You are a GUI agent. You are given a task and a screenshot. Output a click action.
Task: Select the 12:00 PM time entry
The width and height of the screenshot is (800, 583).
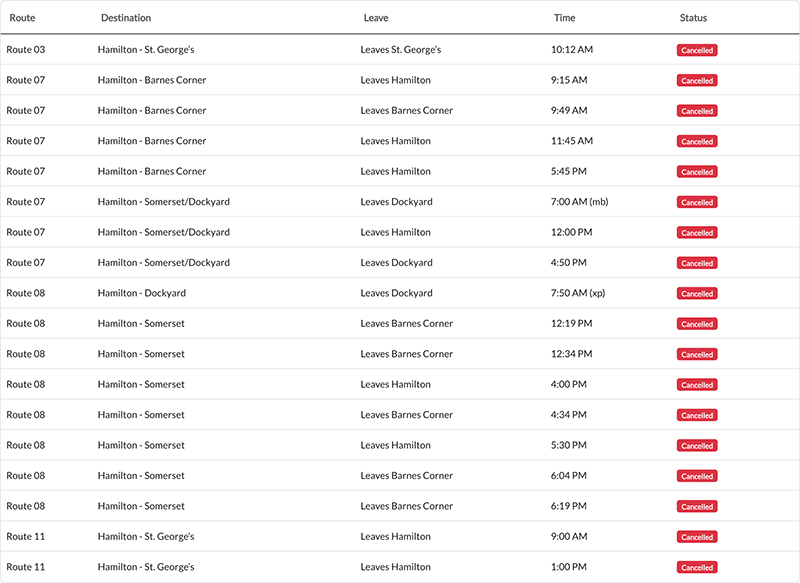point(571,232)
